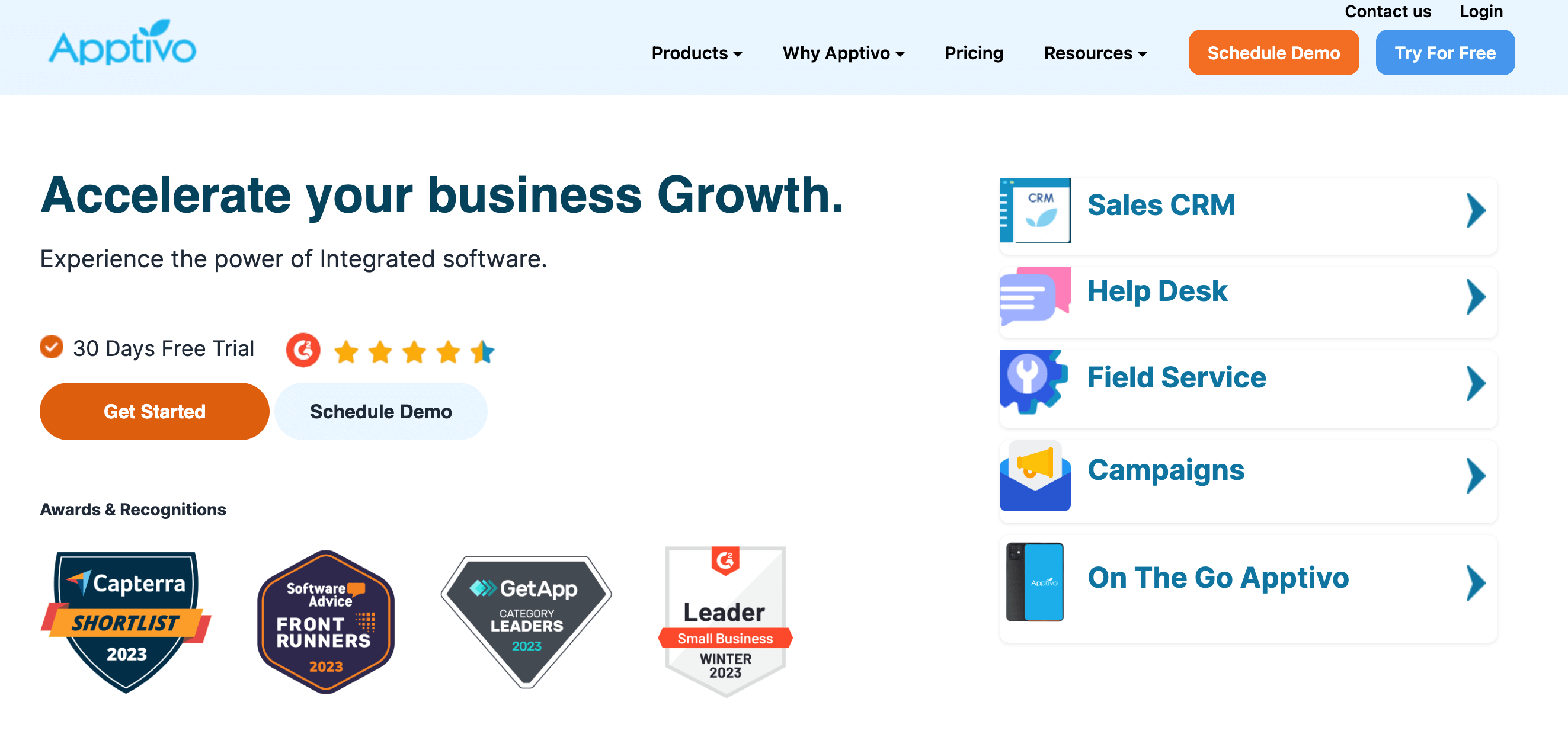The image size is (1568, 737).
Task: Click the orange Get Started button
Action: (155, 411)
